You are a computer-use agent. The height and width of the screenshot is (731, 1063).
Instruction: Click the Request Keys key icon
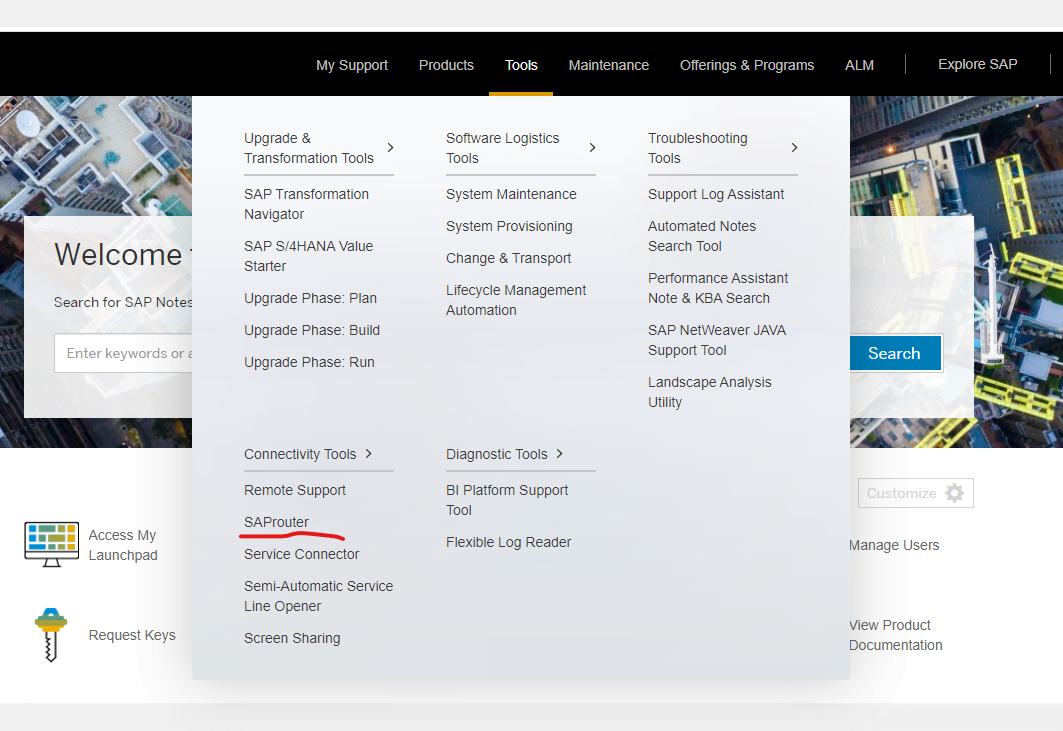(51, 635)
